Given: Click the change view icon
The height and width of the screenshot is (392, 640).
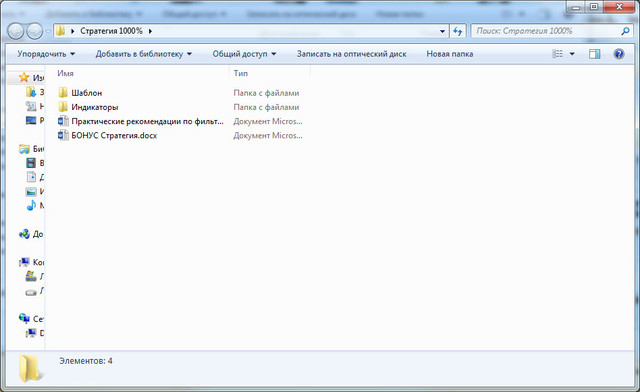Looking at the screenshot, I should (x=557, y=54).
